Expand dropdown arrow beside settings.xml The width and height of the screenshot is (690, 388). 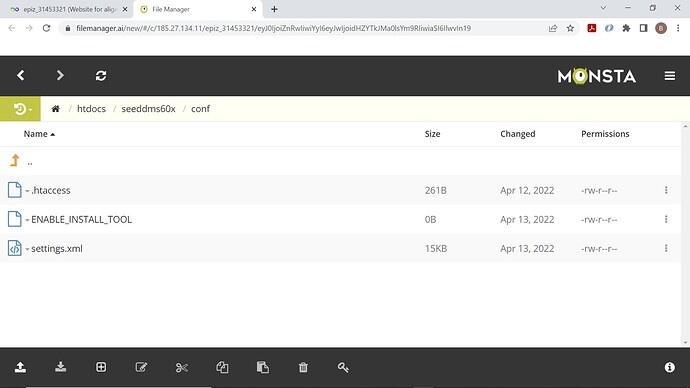coord(27,249)
